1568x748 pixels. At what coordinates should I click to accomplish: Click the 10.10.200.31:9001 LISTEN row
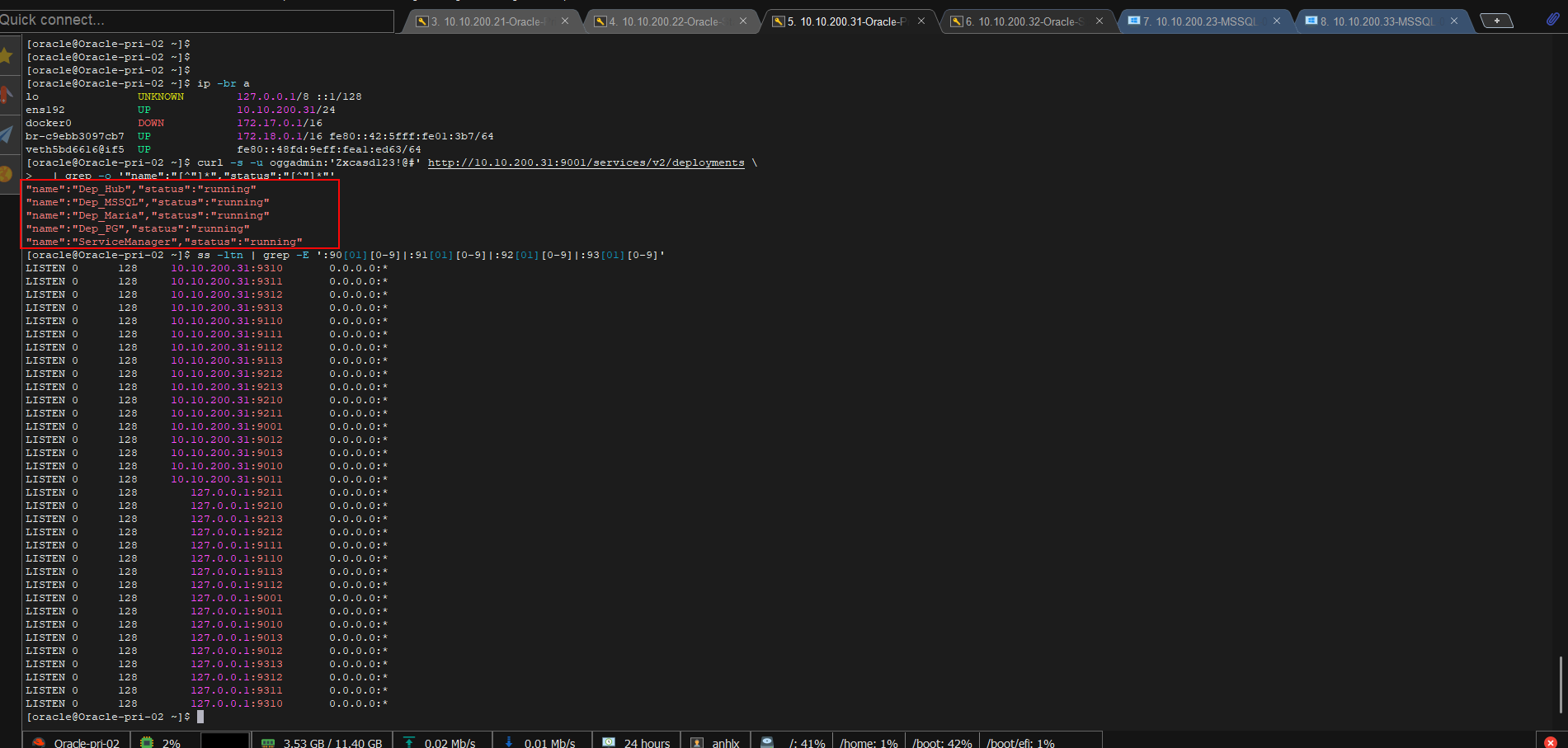207,426
